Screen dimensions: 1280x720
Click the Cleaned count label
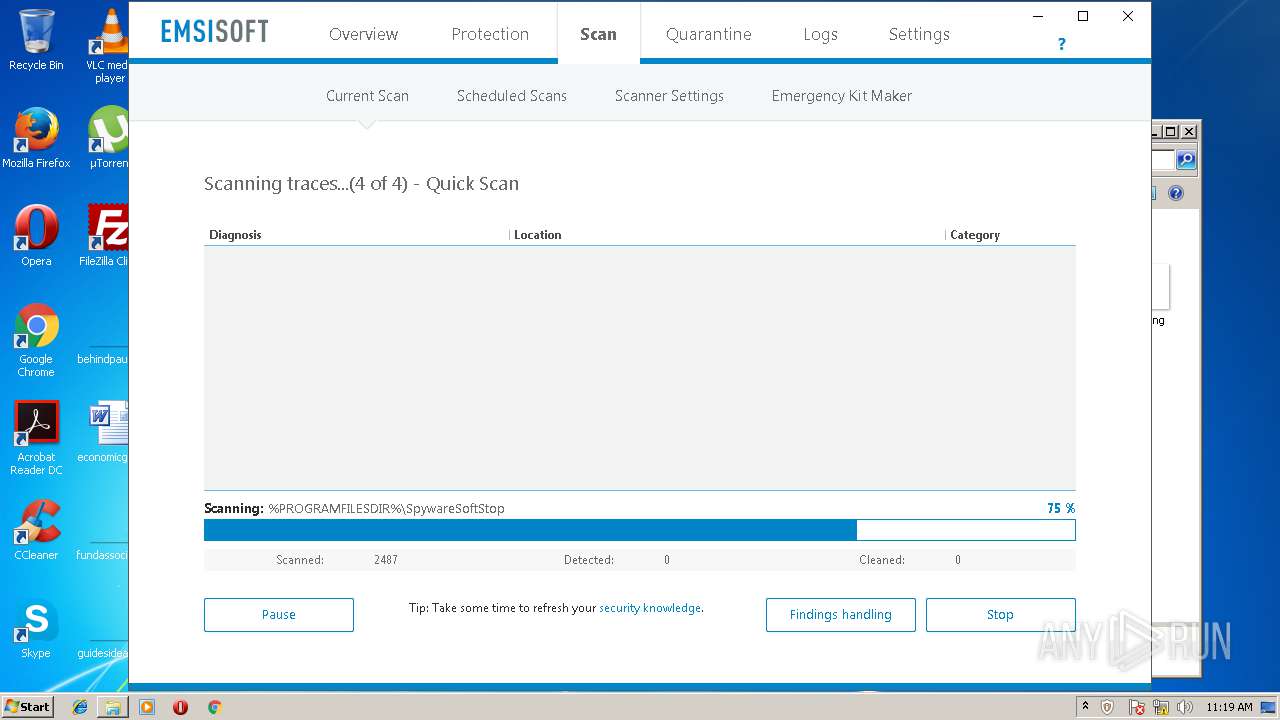tap(882, 560)
